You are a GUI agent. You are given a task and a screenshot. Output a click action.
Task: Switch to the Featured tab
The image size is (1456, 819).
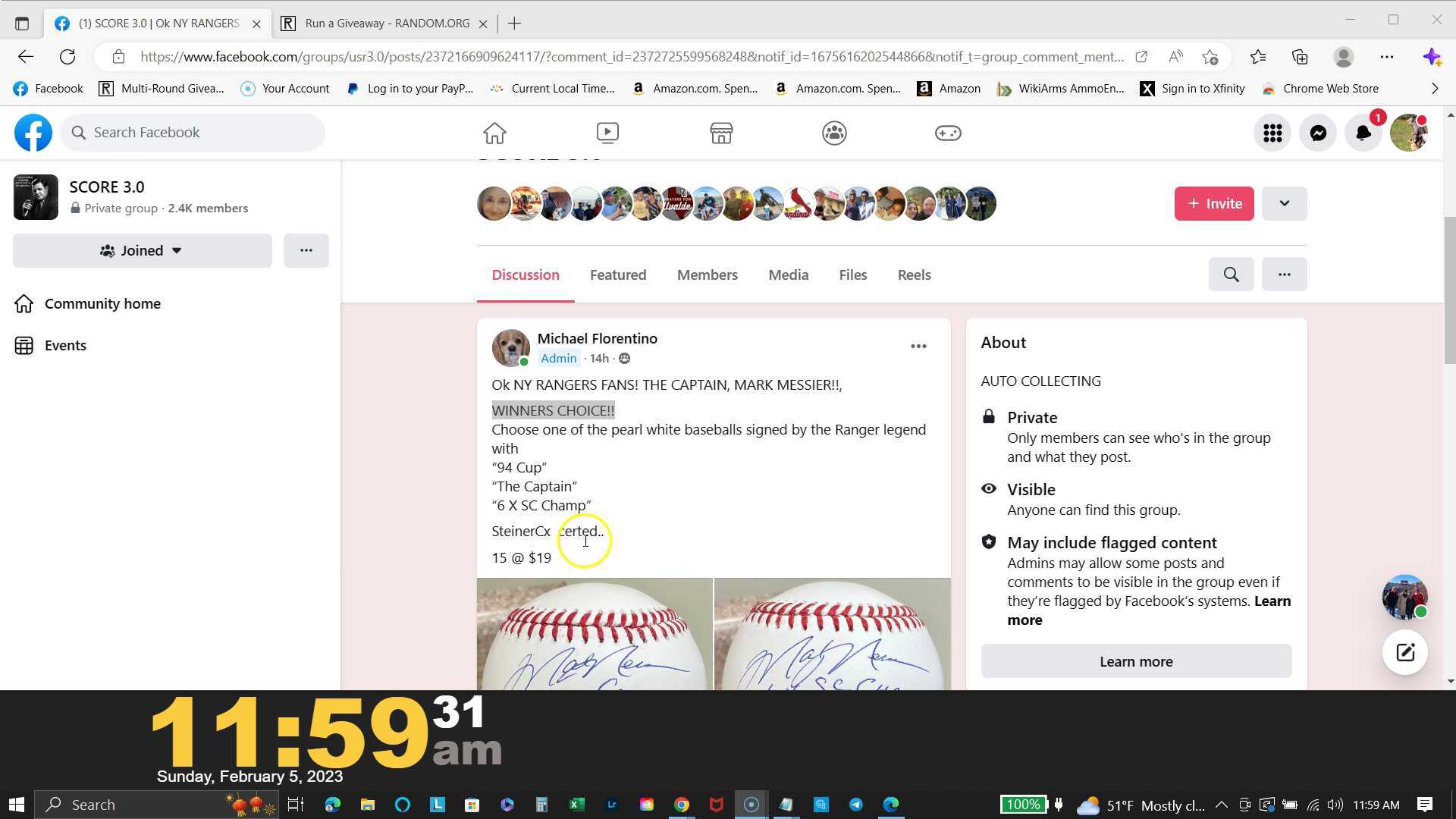[x=617, y=275]
